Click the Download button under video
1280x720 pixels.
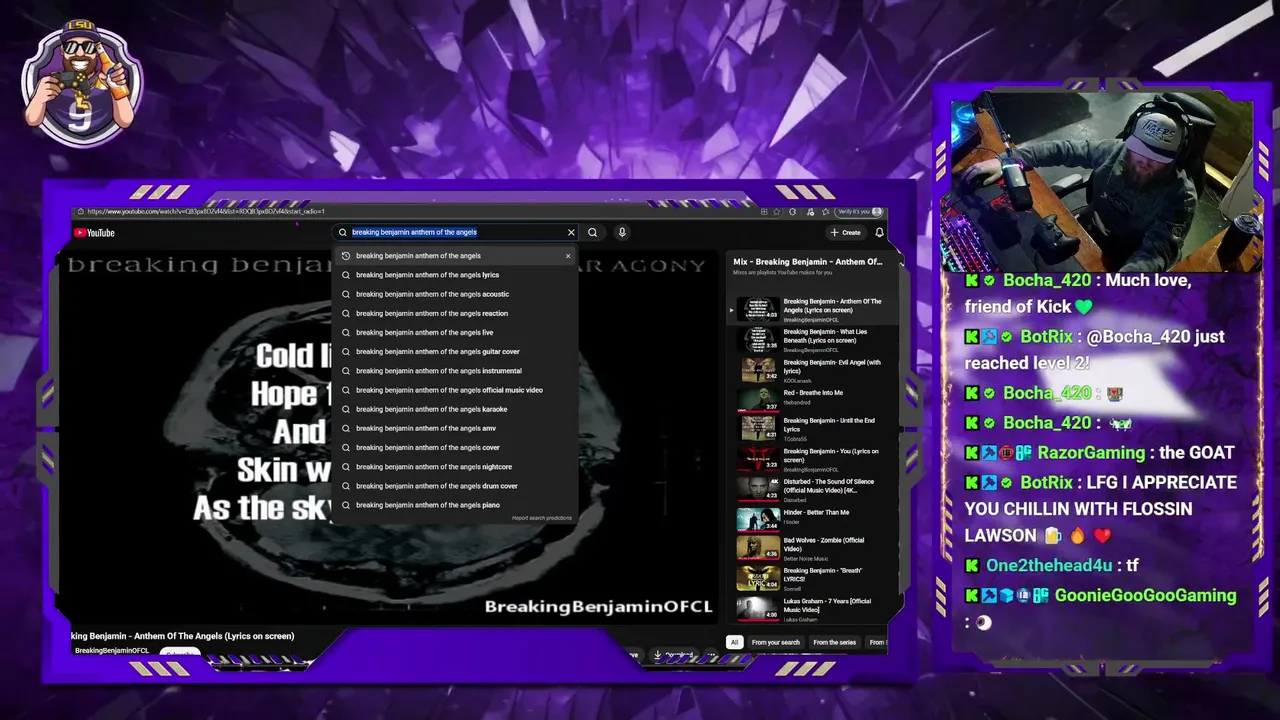coord(675,655)
